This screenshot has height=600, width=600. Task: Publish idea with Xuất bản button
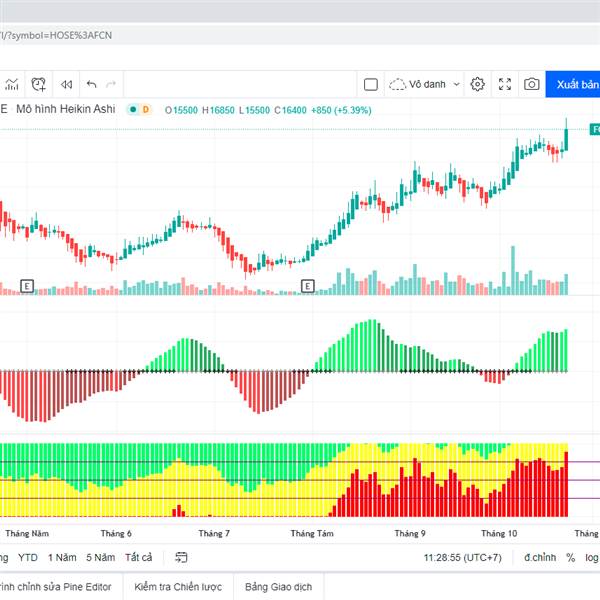[573, 84]
